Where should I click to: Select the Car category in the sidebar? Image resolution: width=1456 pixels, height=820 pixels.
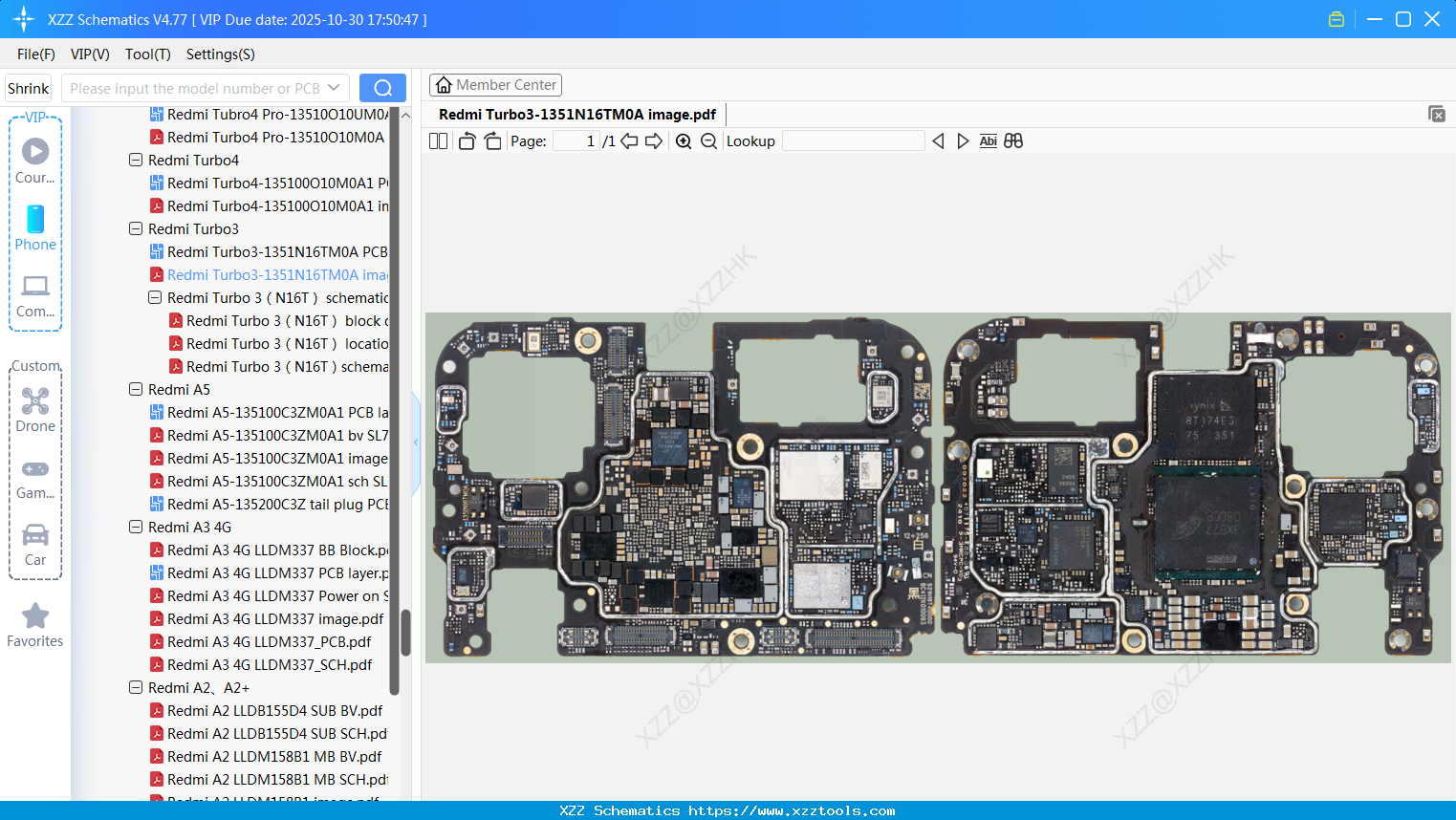[x=35, y=545]
